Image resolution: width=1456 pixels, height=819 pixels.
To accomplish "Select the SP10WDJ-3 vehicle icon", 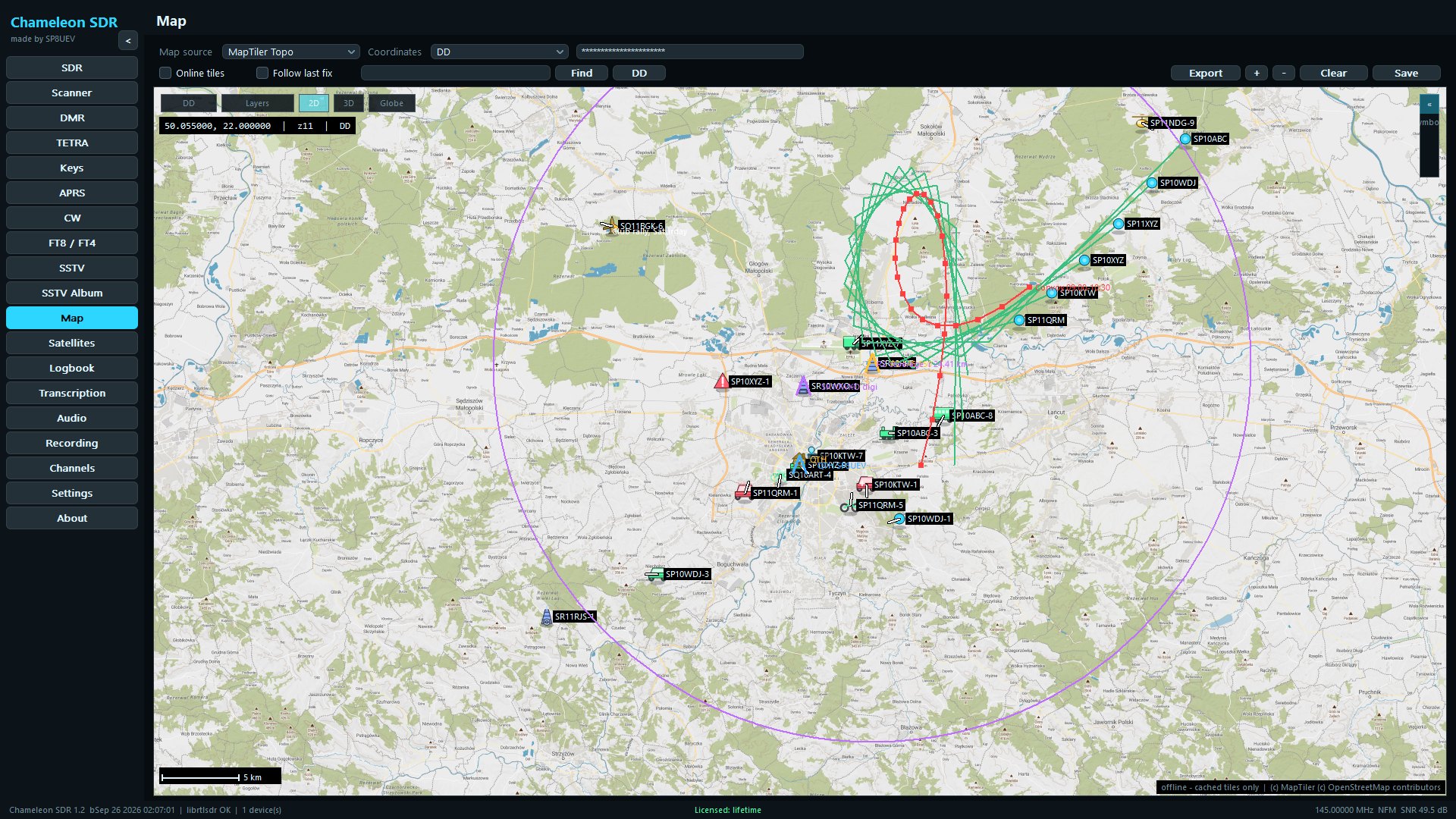I will click(x=654, y=574).
